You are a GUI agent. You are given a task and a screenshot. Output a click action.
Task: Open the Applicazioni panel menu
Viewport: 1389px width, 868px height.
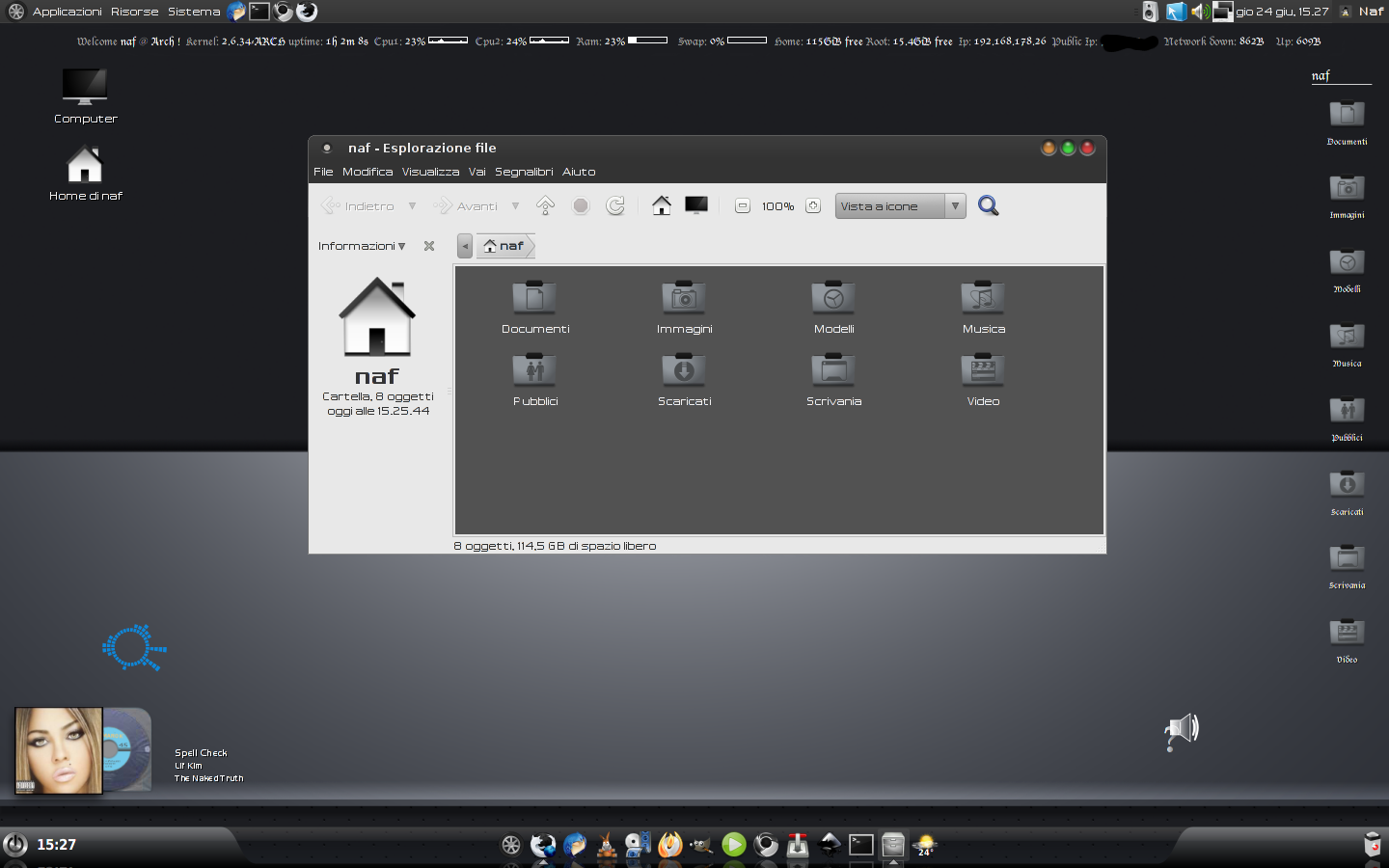67,12
